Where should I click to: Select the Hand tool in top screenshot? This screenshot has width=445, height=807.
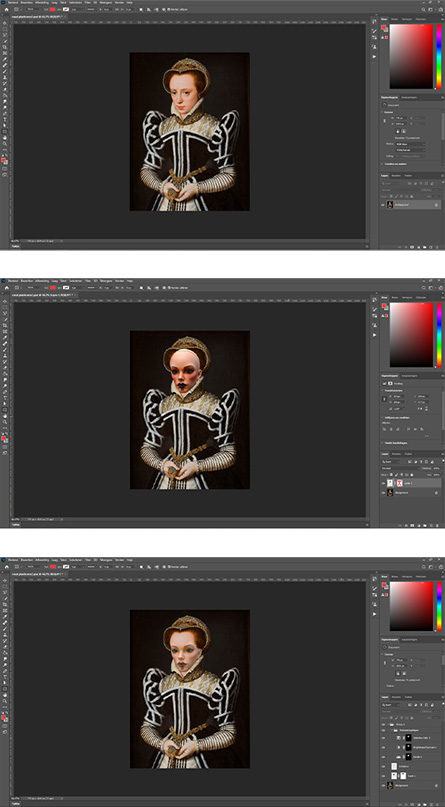coord(5,137)
